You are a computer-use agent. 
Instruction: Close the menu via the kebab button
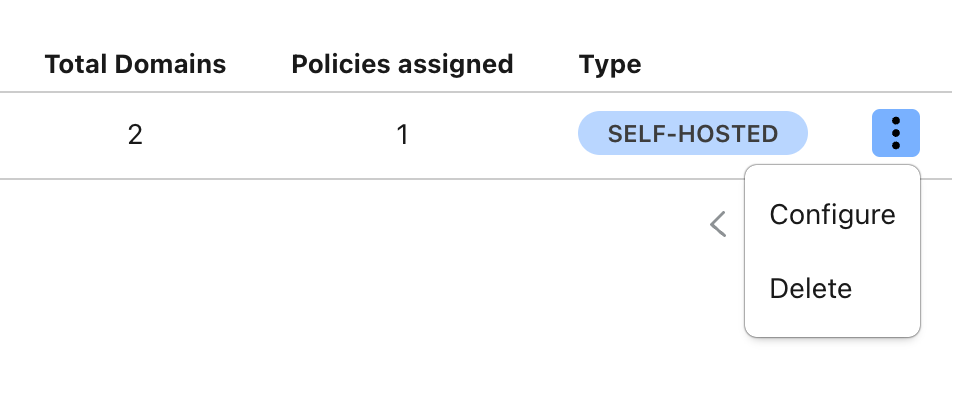[896, 133]
